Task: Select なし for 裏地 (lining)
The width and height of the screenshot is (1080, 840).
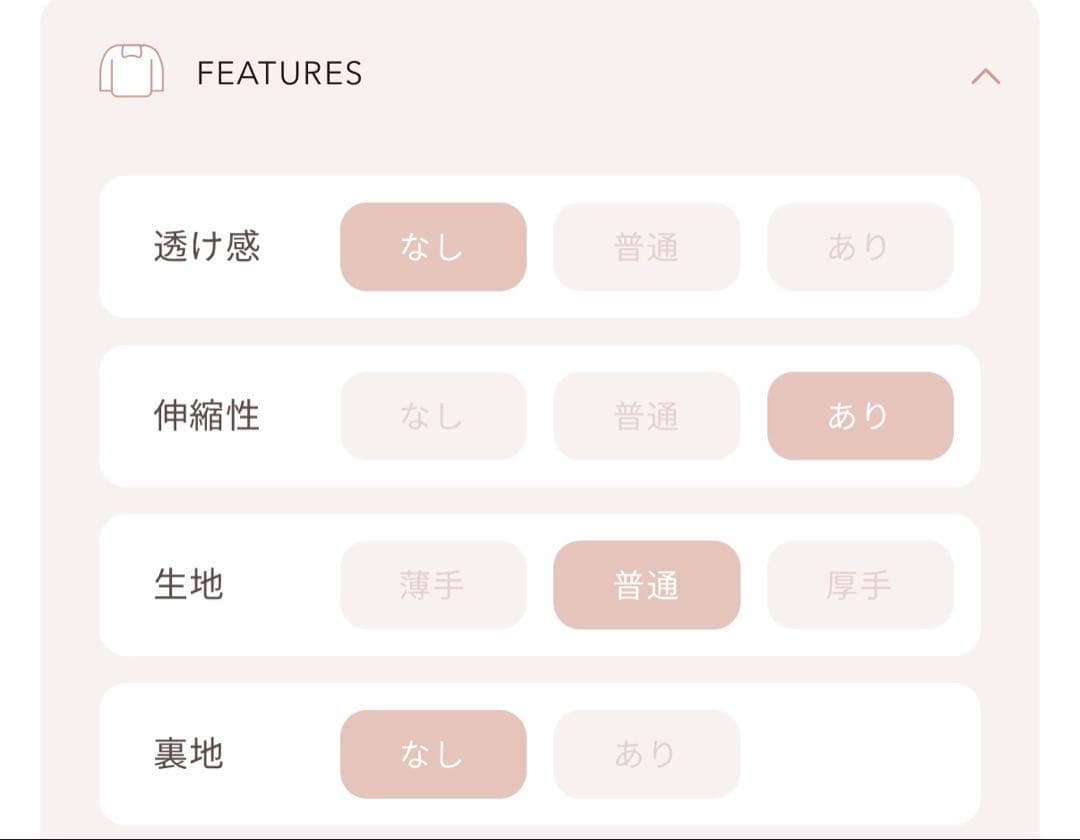Action: (433, 755)
